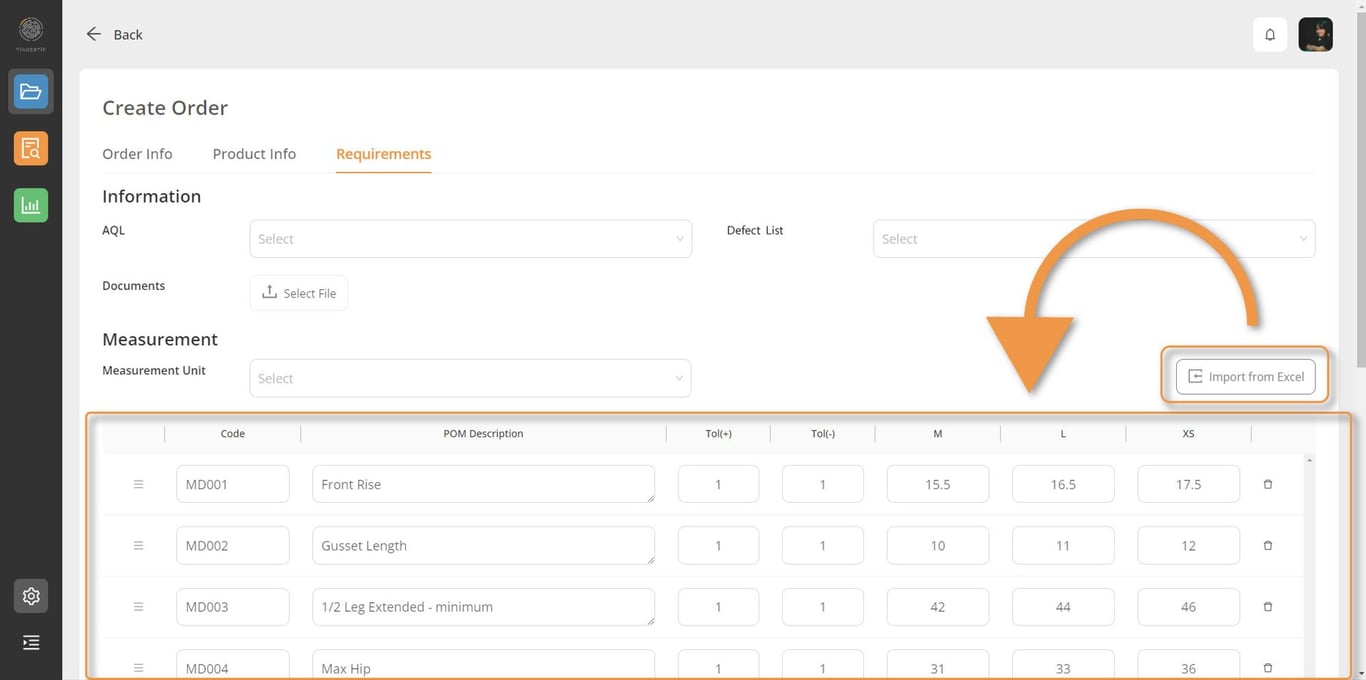The width and height of the screenshot is (1366, 680).
Task: Edit Tol(+) value for Gusset Length
Action: [x=718, y=545]
